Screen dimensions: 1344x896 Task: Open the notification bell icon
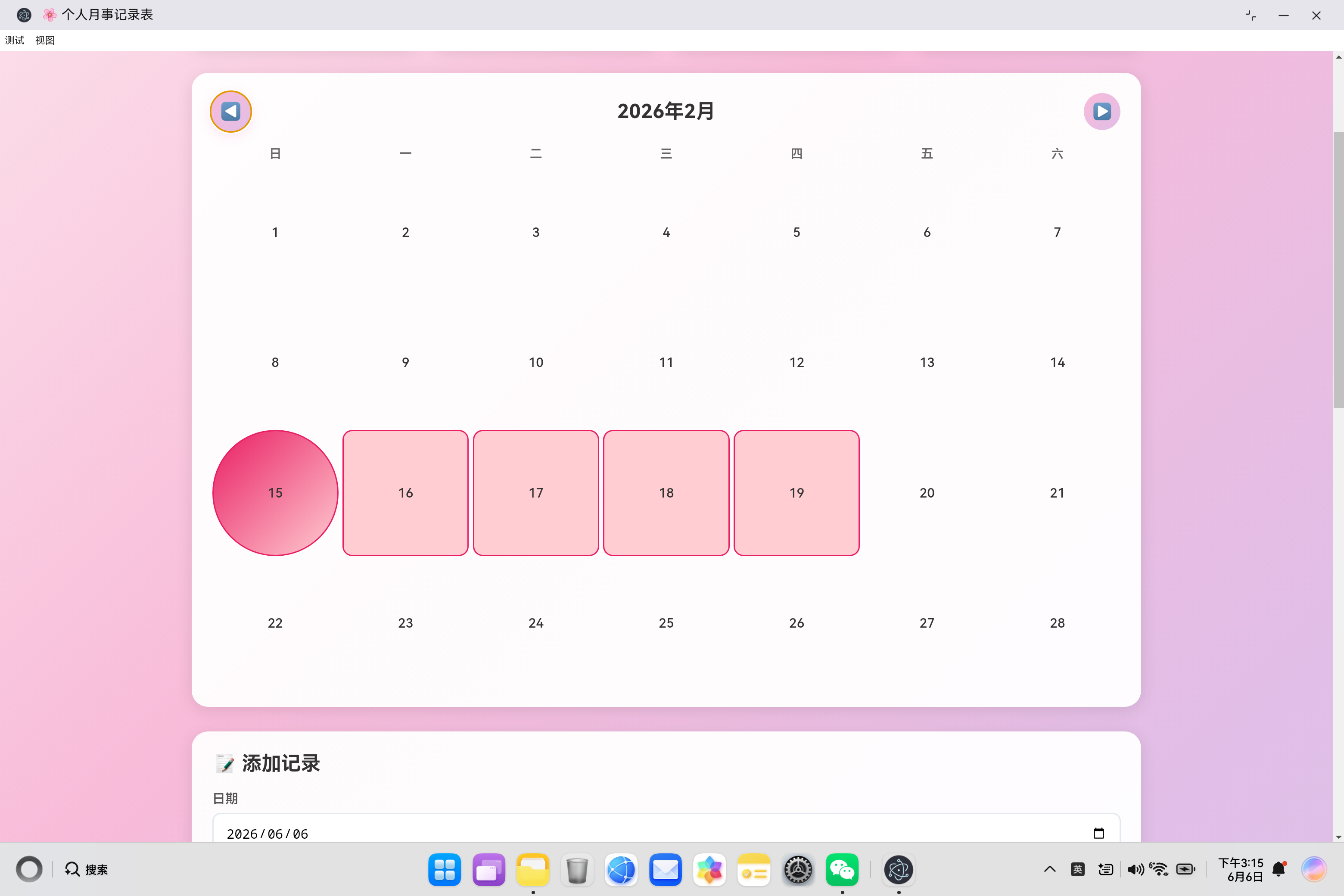(1279, 869)
